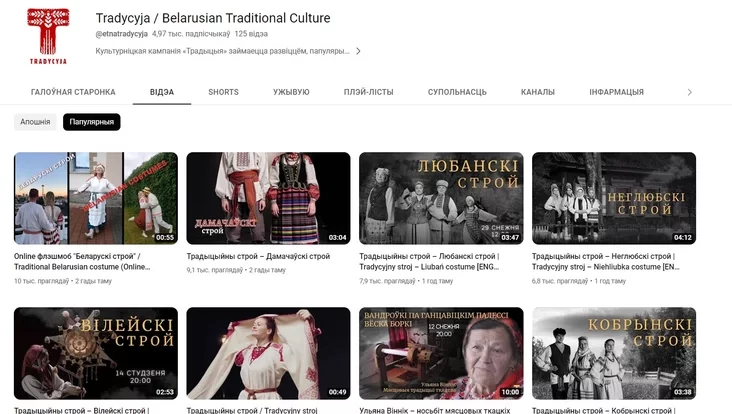732x414 pixels.
Task: Open the Дамачаўскі строй video thumbnail
Action: pyautogui.click(x=268, y=198)
